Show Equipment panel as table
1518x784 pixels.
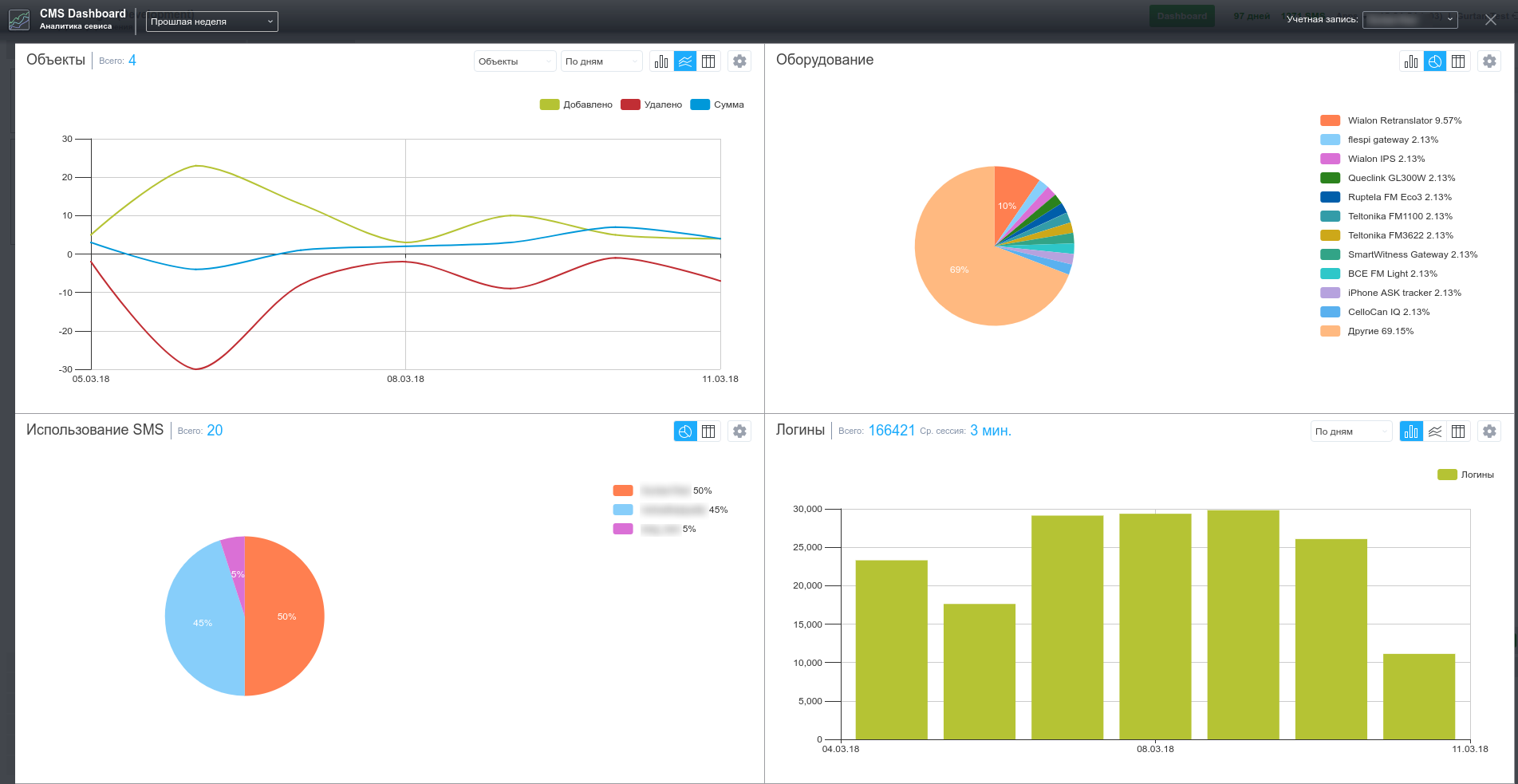point(1458,61)
